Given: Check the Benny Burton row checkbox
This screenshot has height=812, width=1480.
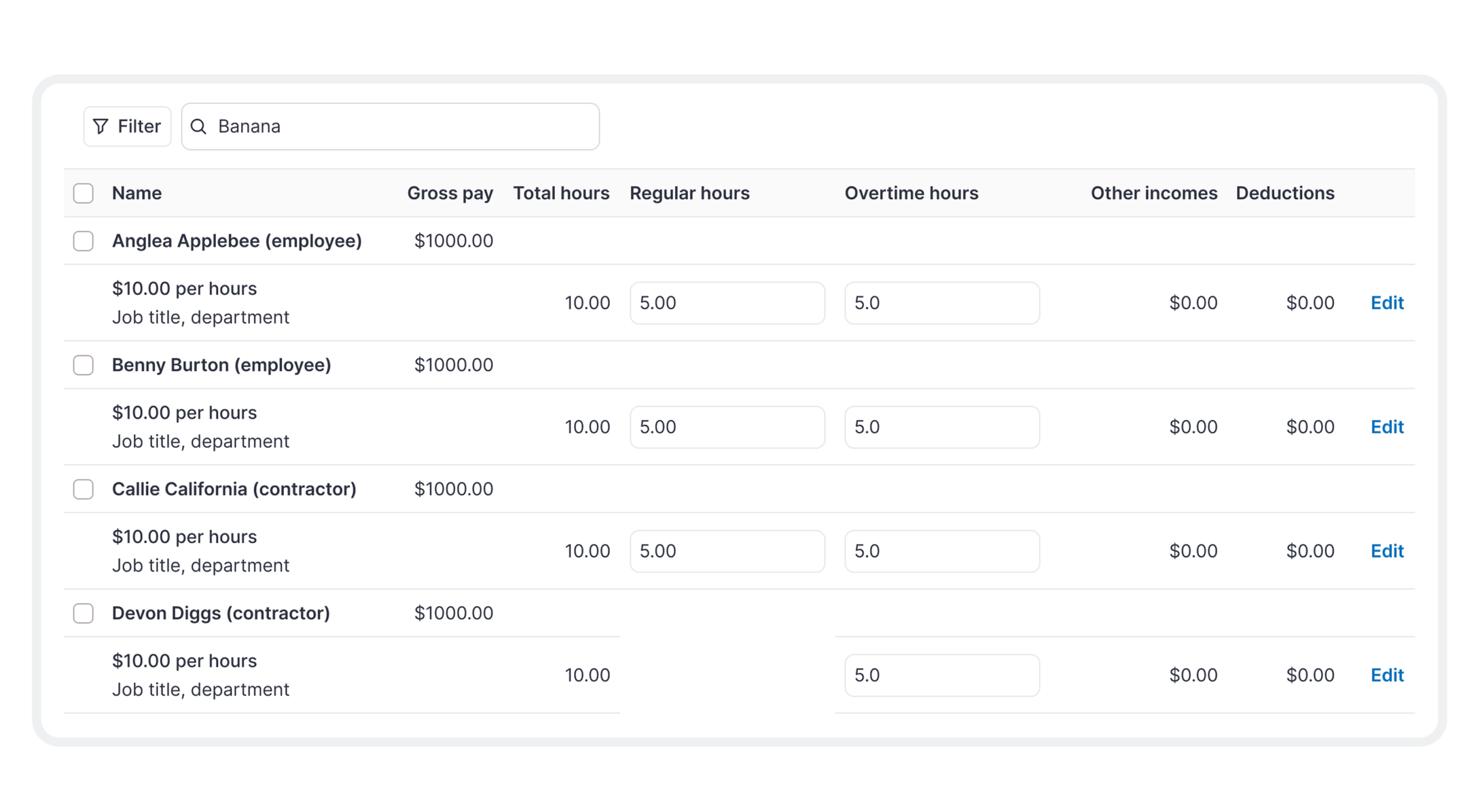Looking at the screenshot, I should pyautogui.click(x=83, y=365).
